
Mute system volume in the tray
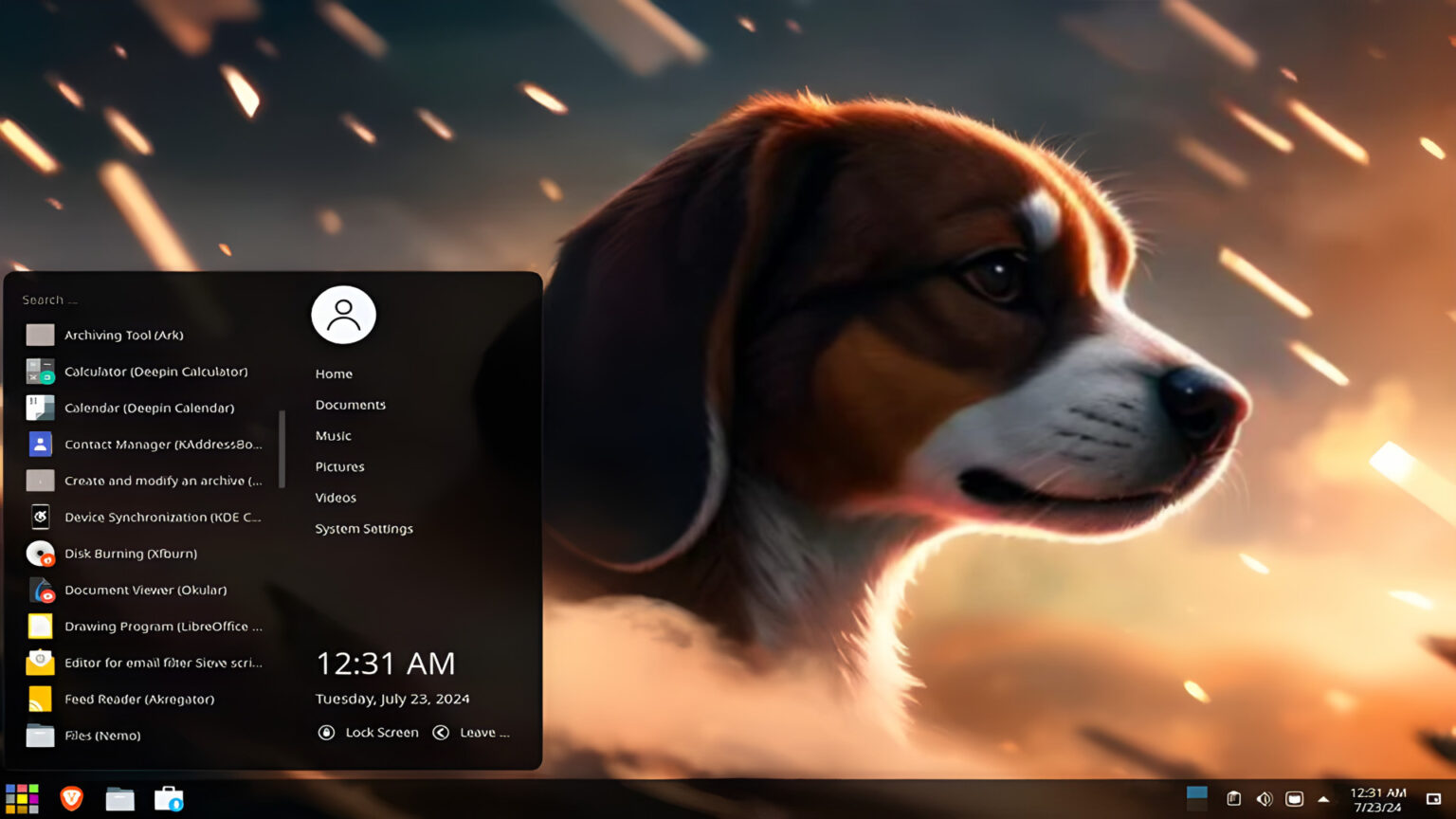pyautogui.click(x=1264, y=798)
